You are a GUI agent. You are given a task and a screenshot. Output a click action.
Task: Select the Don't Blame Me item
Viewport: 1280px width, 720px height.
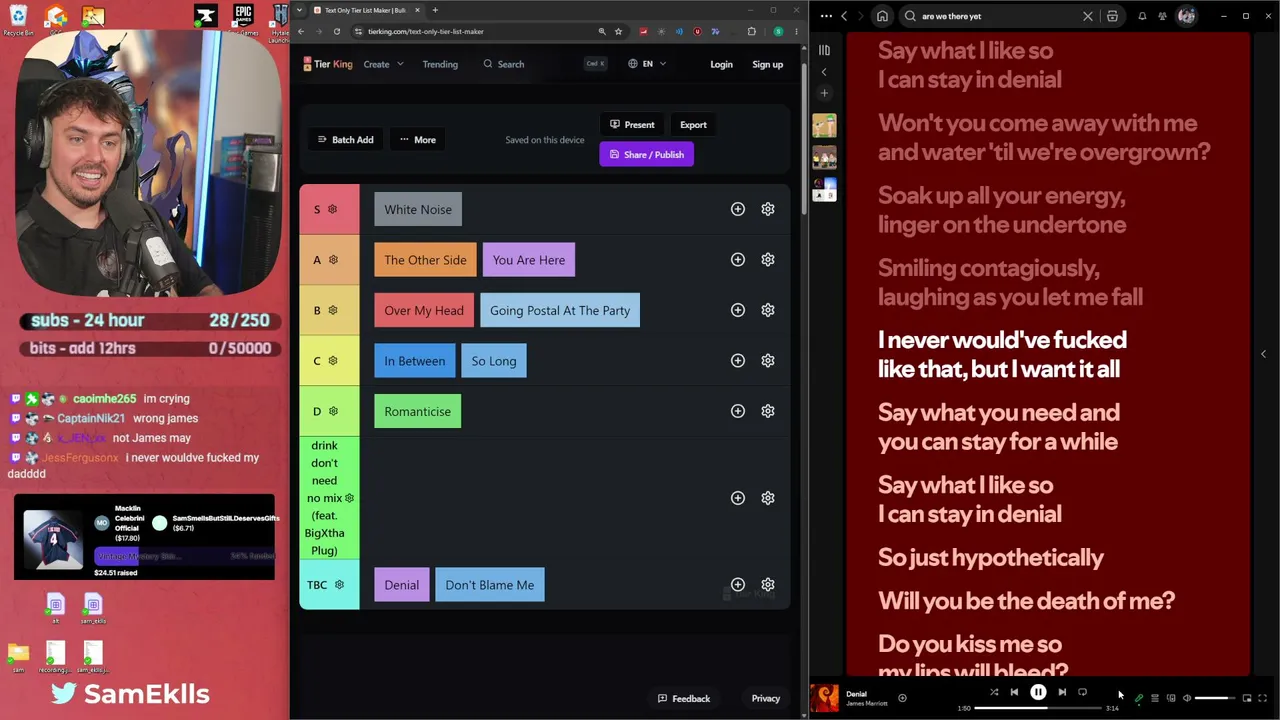pyautogui.click(x=490, y=585)
